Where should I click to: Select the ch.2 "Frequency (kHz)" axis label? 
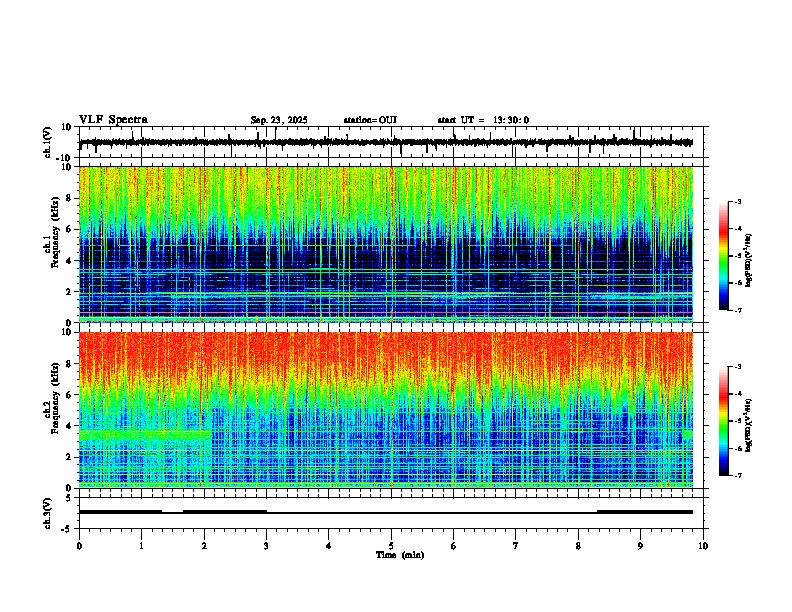(55, 397)
